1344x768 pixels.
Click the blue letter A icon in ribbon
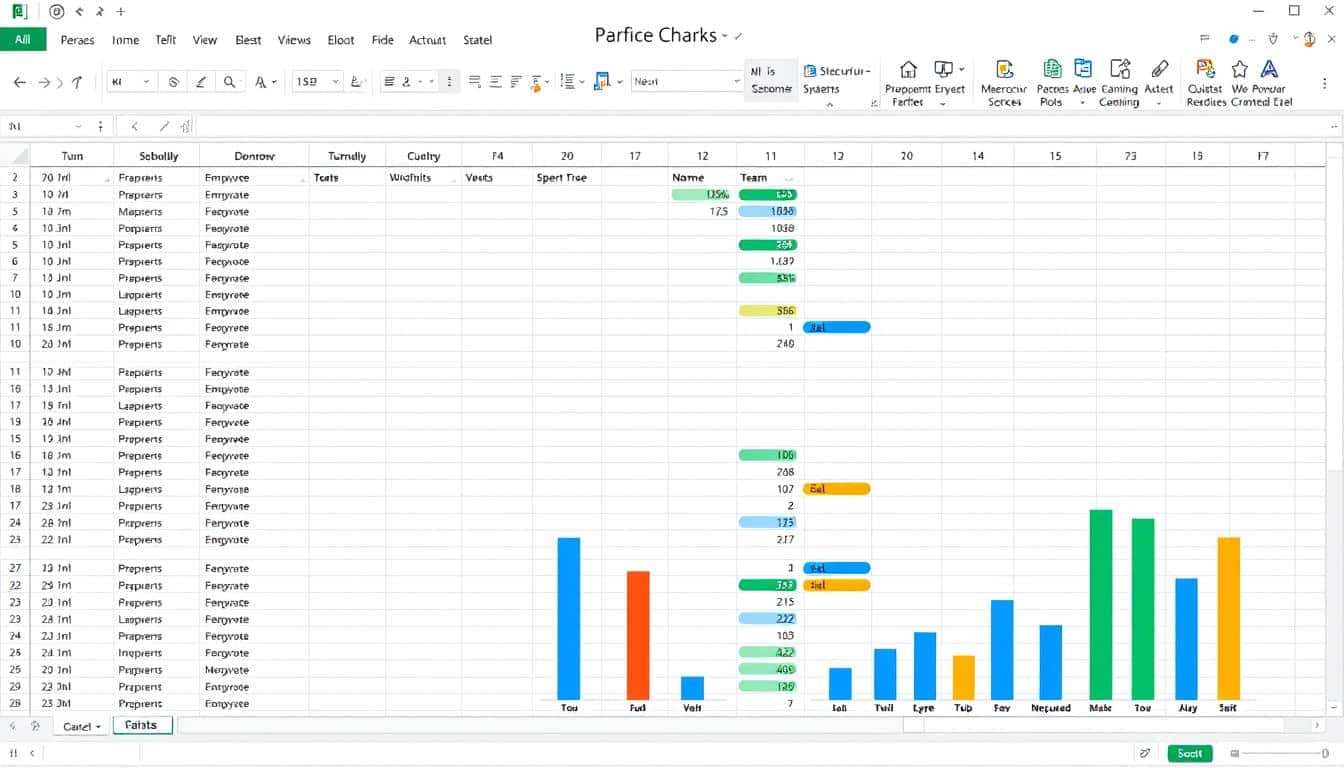click(1269, 68)
